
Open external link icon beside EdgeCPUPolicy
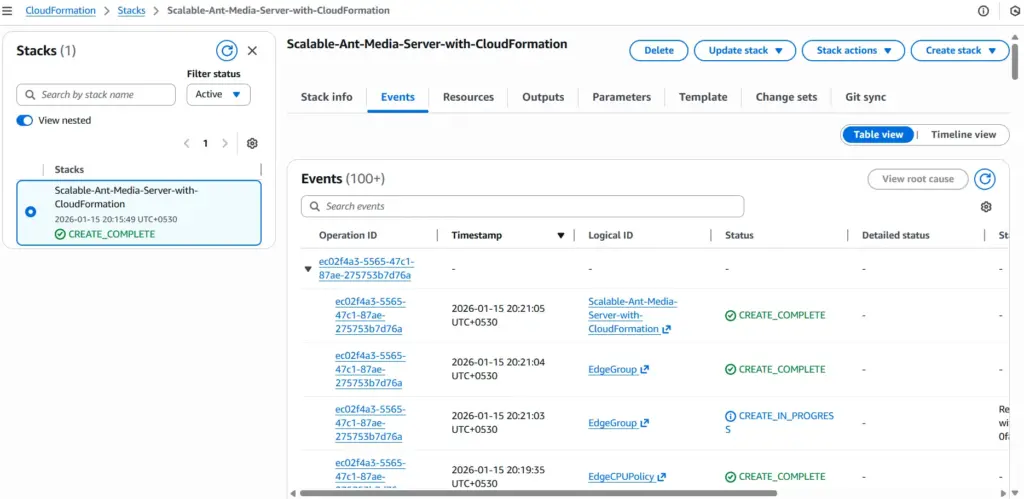click(662, 477)
